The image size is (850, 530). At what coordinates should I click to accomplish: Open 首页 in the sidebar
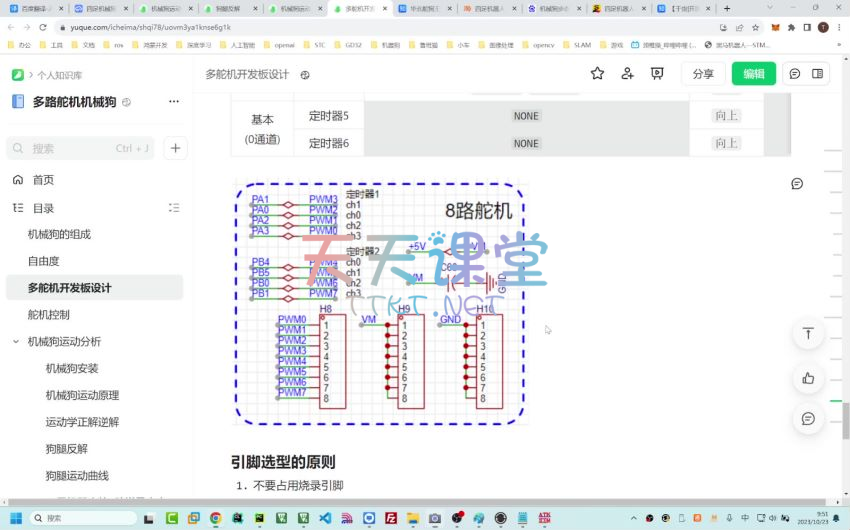coord(43,180)
